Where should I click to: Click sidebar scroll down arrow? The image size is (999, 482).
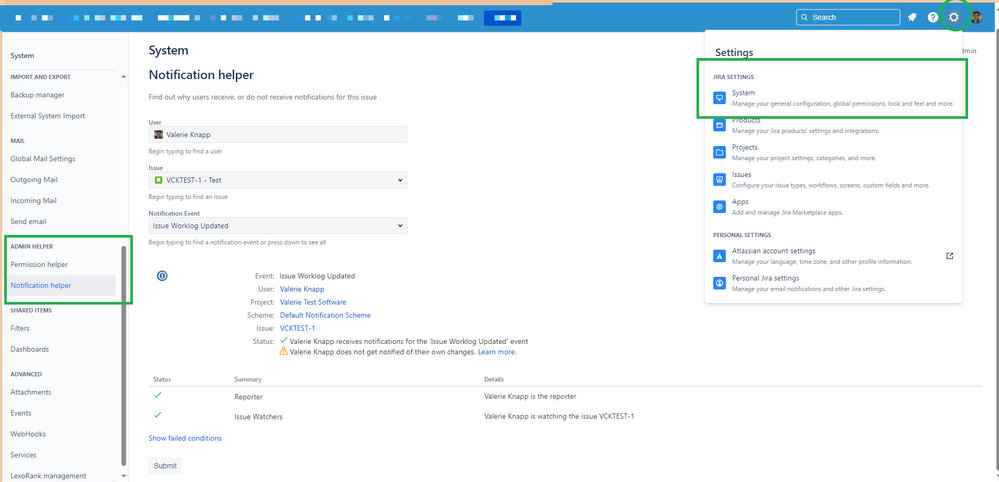pos(124,475)
